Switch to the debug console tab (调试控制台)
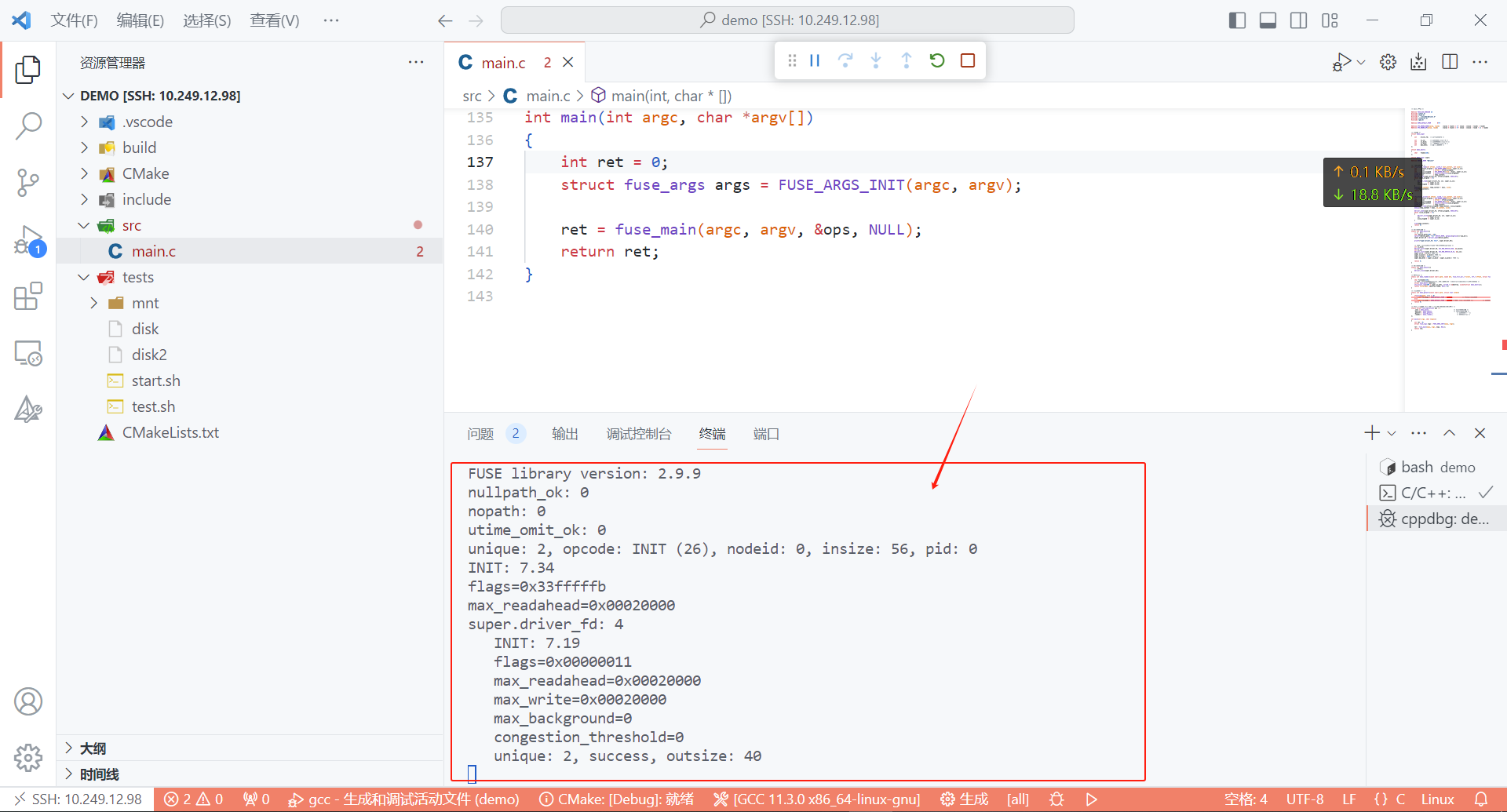 point(638,434)
